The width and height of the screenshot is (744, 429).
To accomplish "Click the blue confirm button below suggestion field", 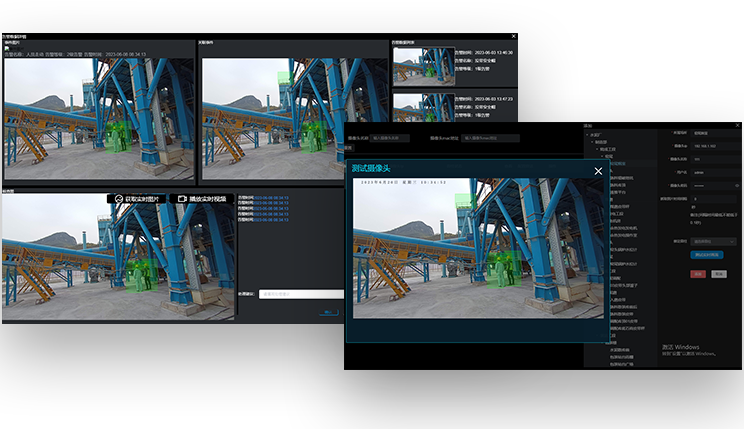I will pos(328,312).
